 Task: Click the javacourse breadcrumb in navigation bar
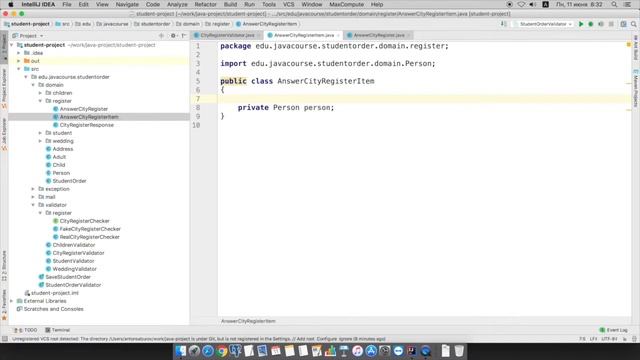[x=112, y=24]
